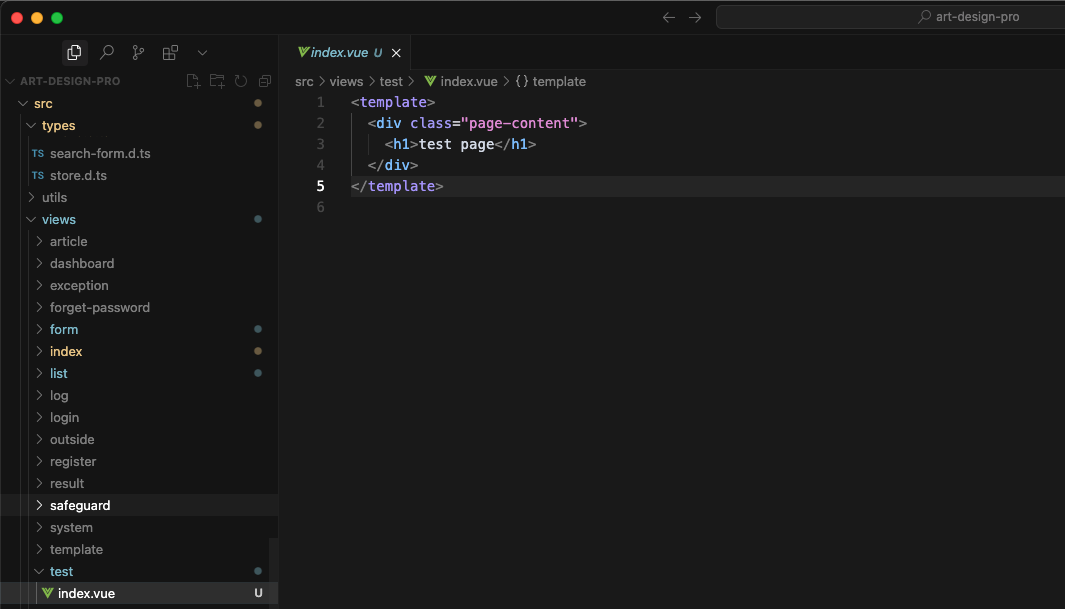Click line number 6 in the gutter
Image resolution: width=1065 pixels, height=609 pixels.
coord(321,208)
